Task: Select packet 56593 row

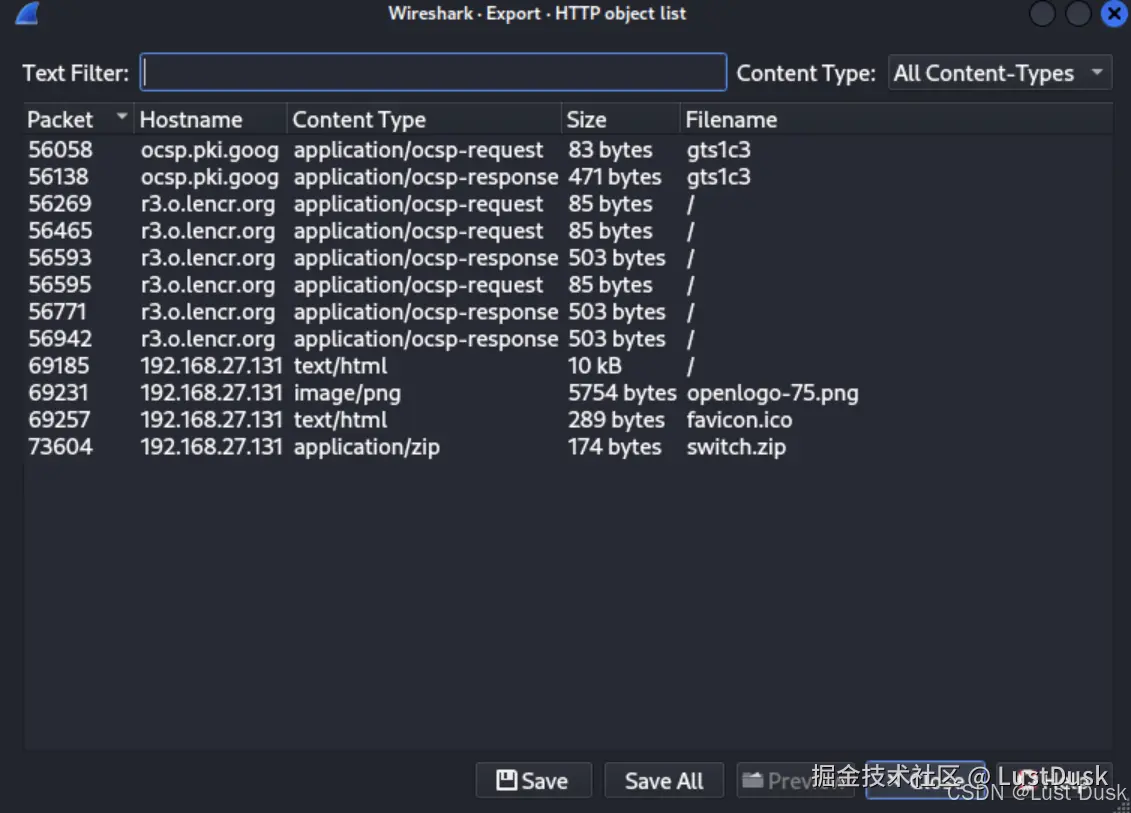Action: tap(568, 258)
